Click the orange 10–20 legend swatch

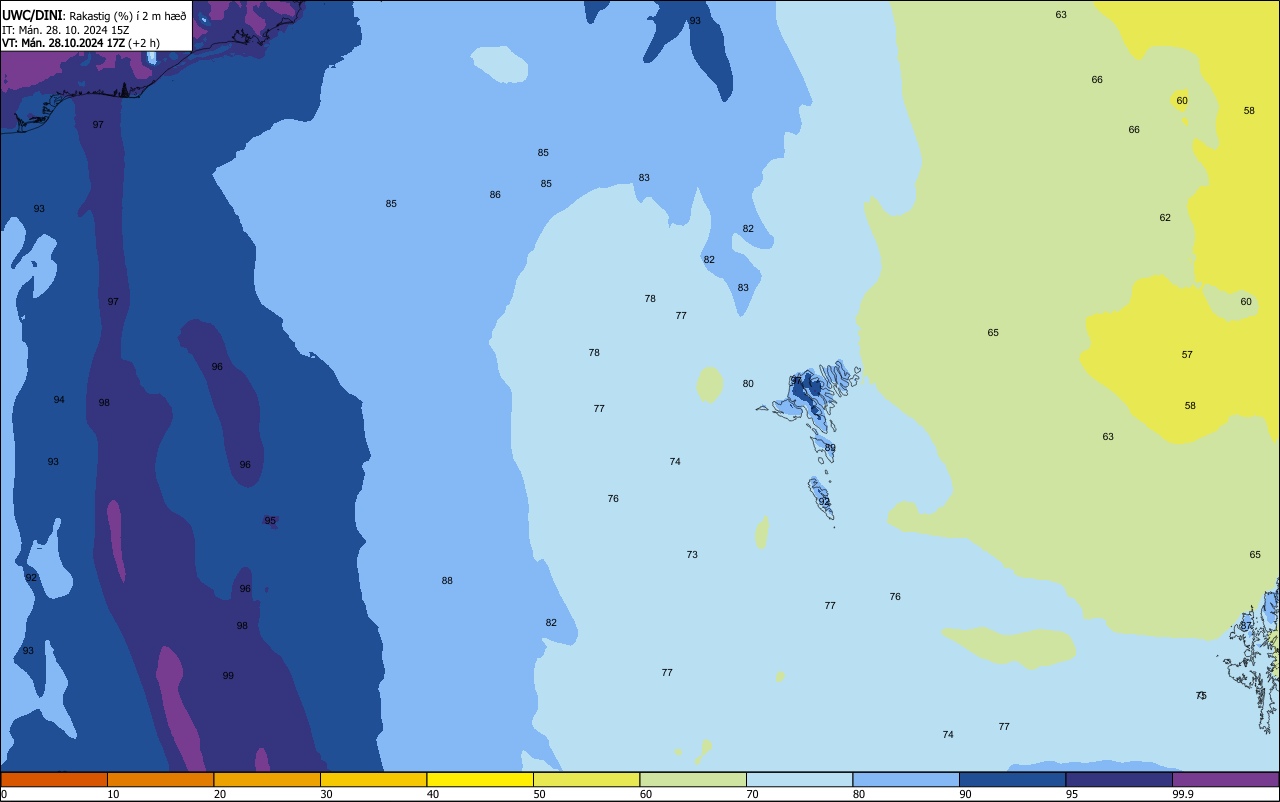(x=160, y=779)
